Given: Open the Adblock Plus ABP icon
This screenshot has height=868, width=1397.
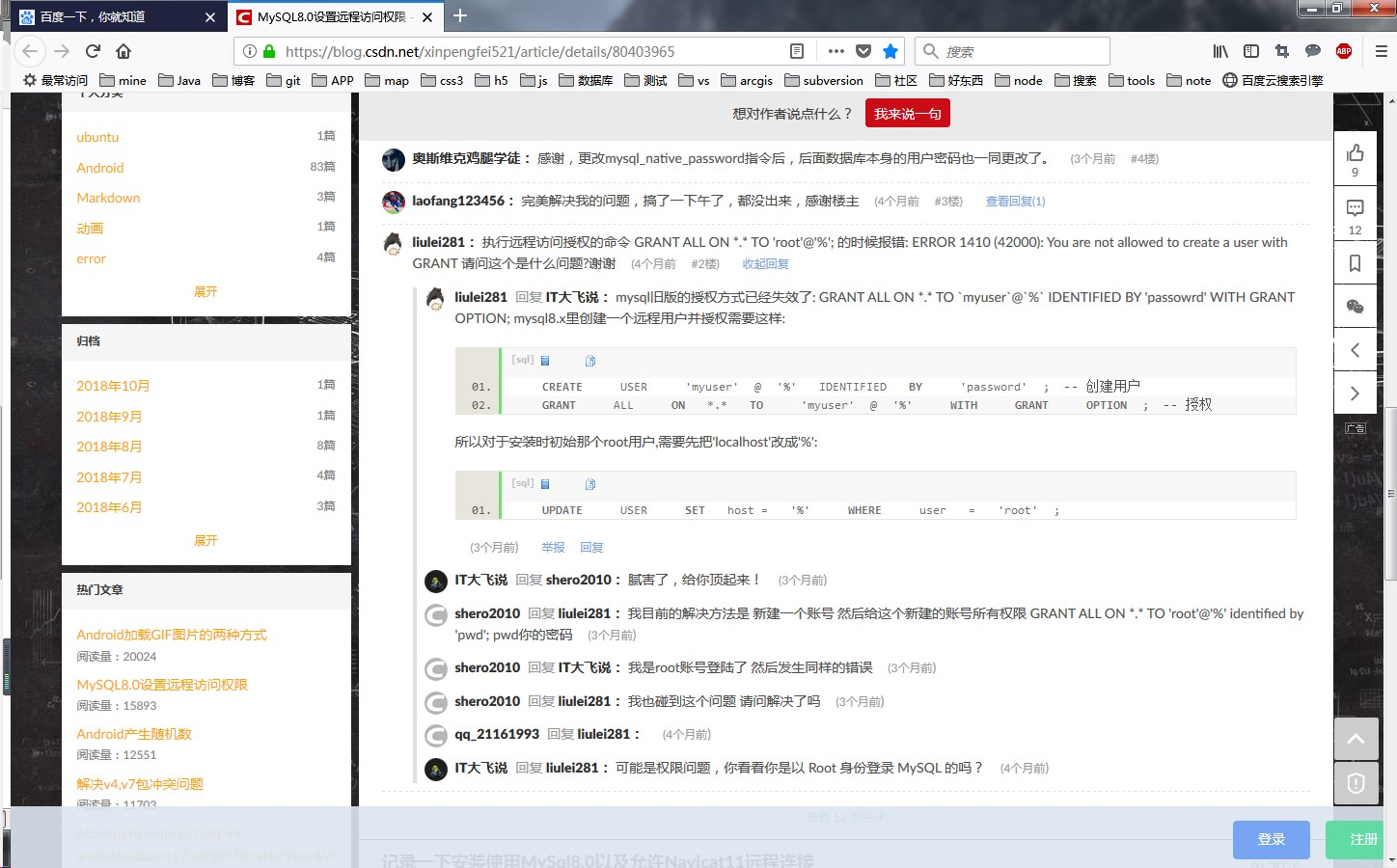Looking at the screenshot, I should (x=1344, y=51).
